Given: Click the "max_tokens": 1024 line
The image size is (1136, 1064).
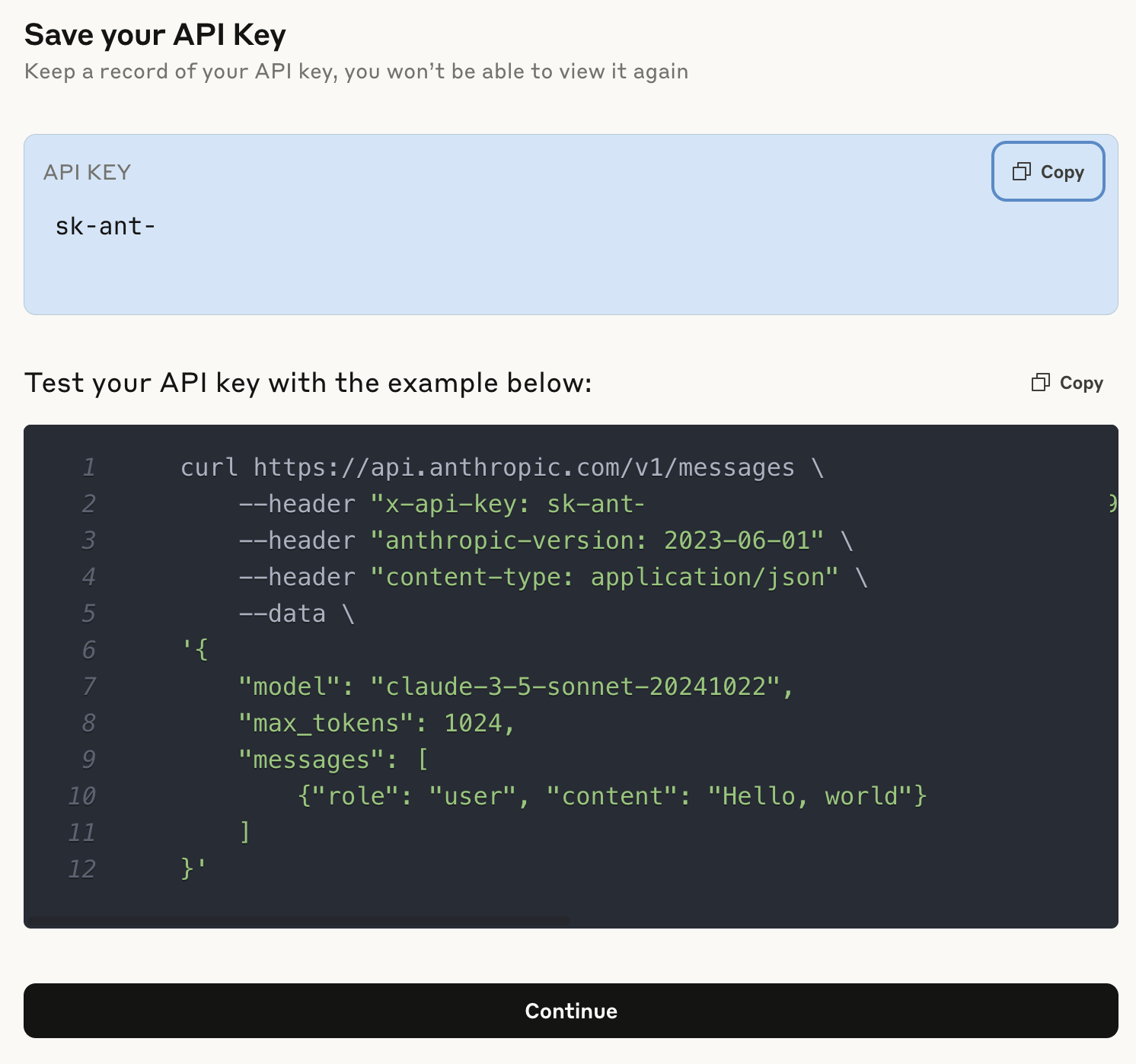Looking at the screenshot, I should click(x=377, y=723).
